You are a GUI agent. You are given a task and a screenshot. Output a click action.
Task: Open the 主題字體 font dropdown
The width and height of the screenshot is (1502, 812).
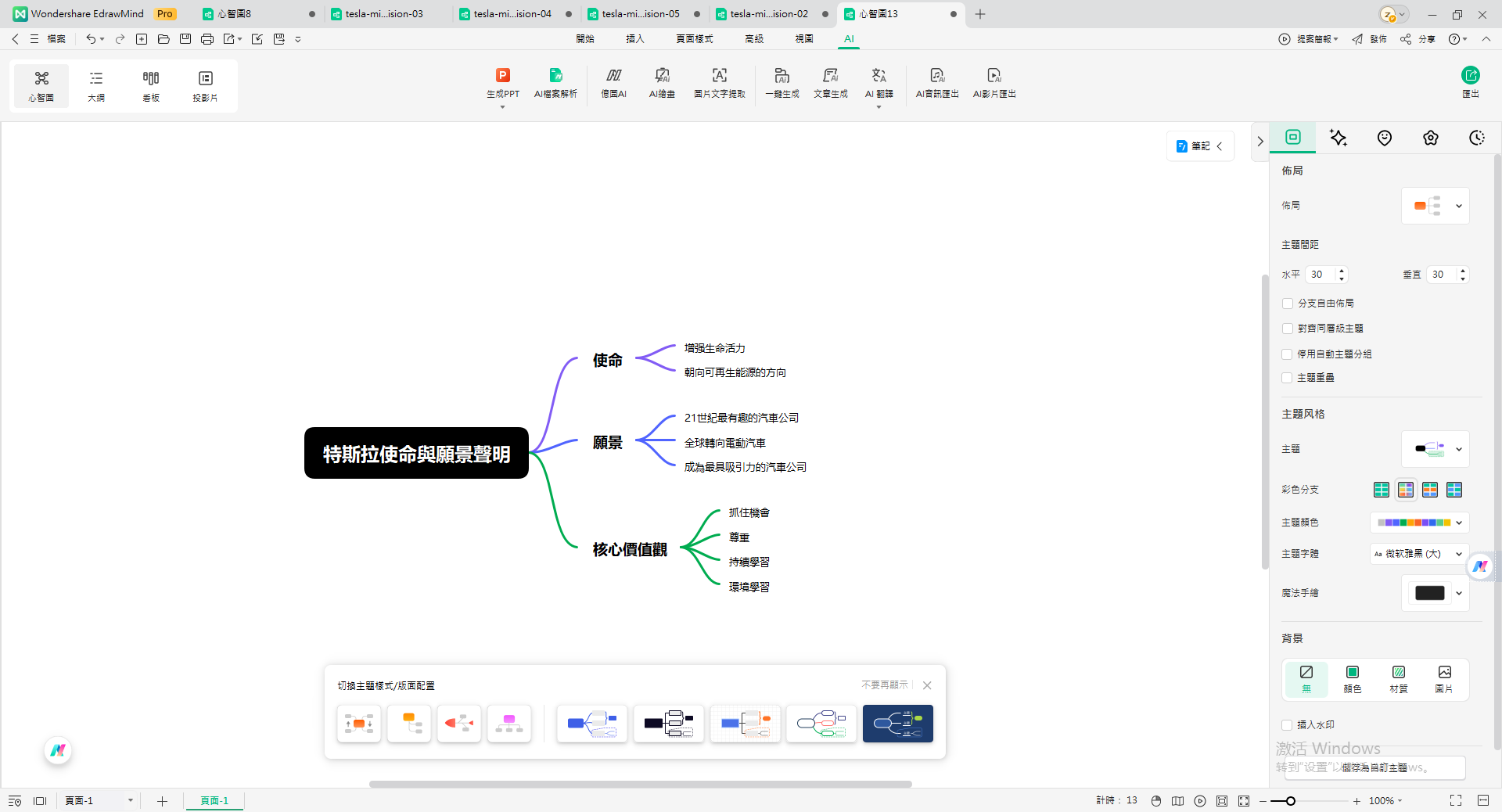(x=1419, y=554)
